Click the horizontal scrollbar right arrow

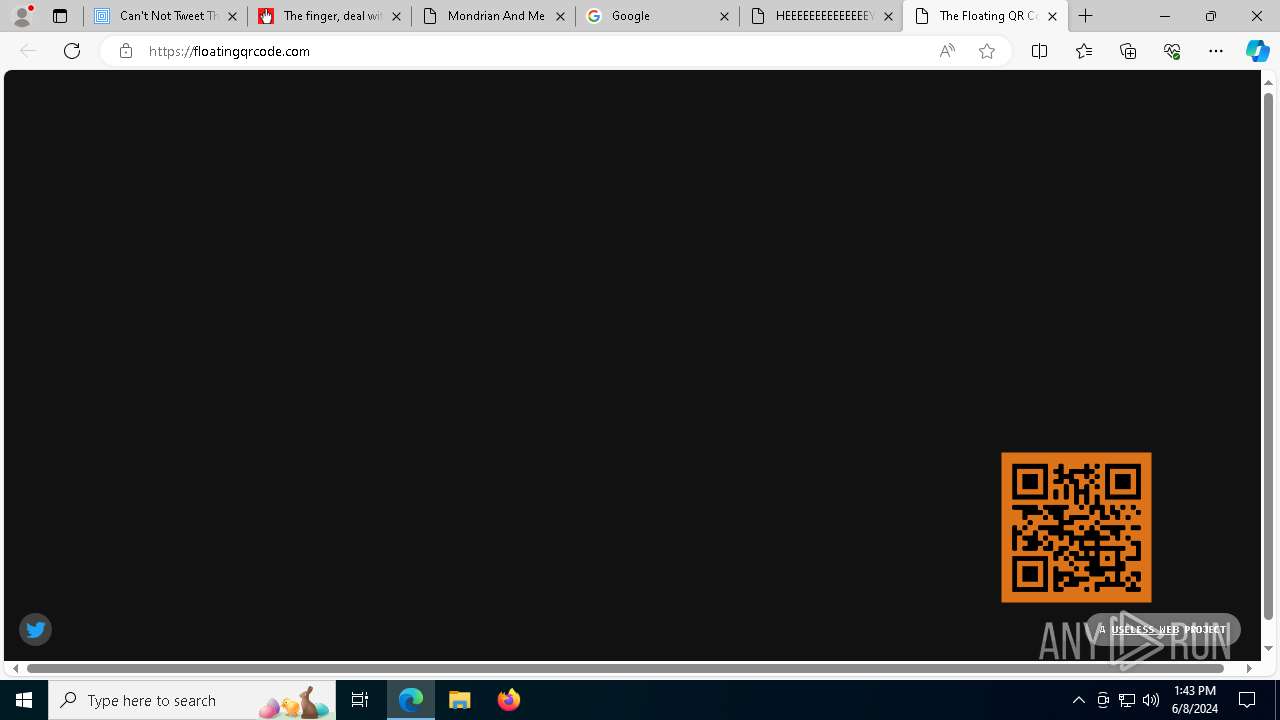[x=1249, y=668]
